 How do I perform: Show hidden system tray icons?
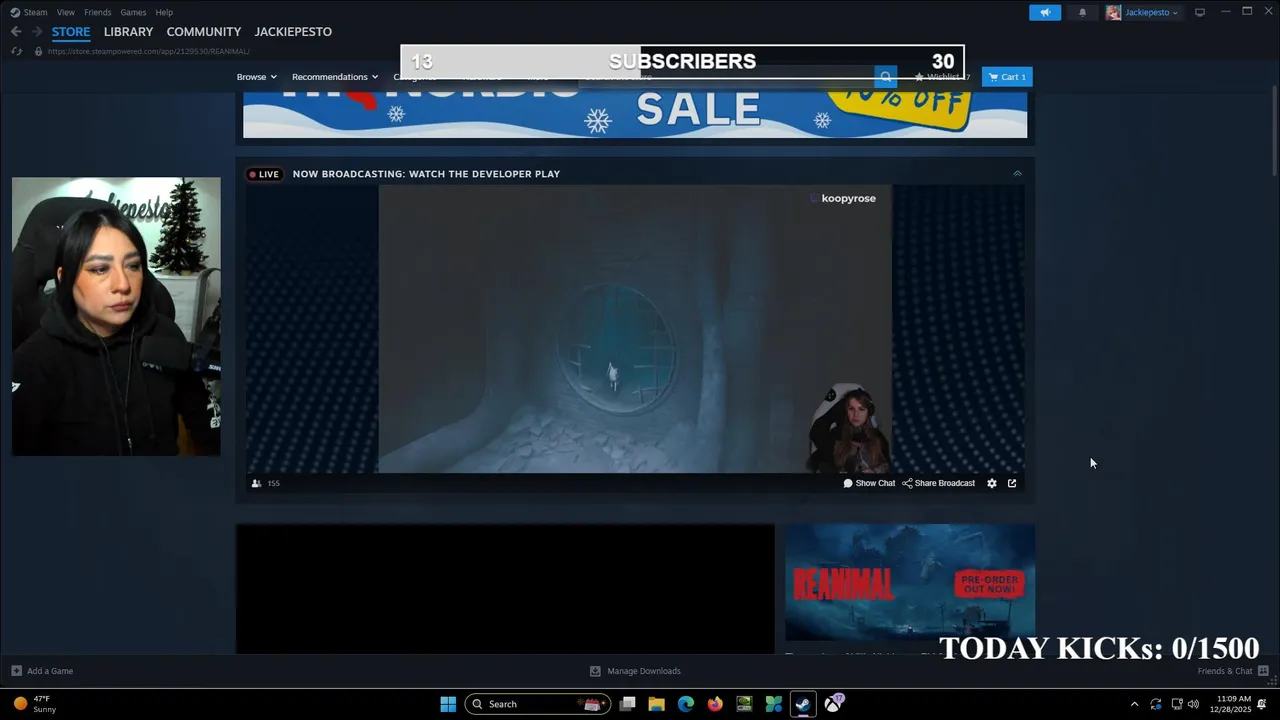pos(1134,704)
